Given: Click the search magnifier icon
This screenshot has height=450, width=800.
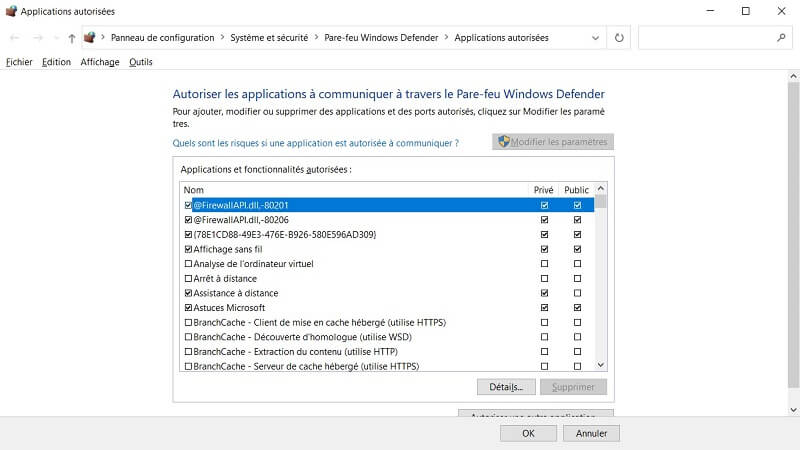Looking at the screenshot, I should 781,37.
